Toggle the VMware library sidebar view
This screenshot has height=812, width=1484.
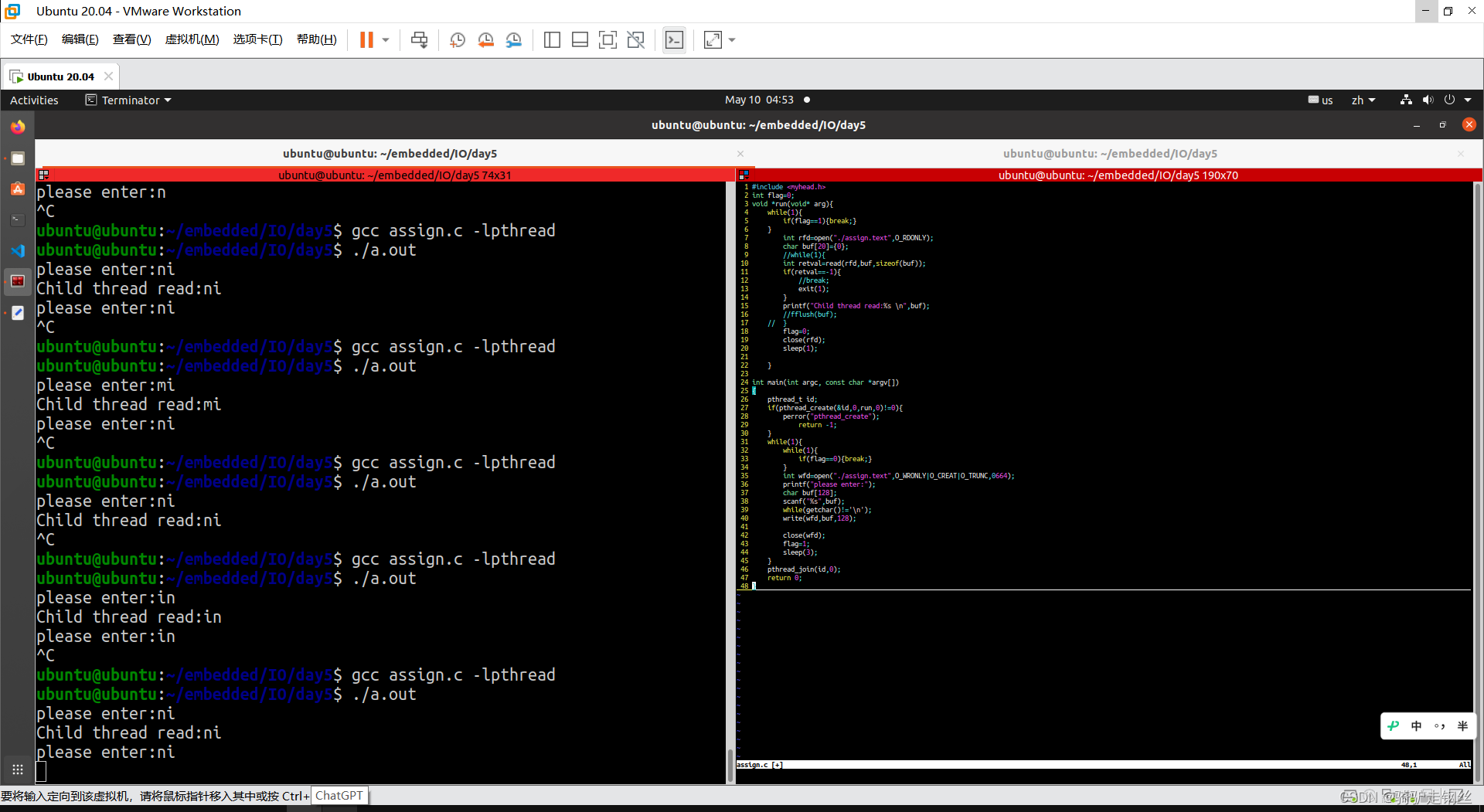coord(552,39)
